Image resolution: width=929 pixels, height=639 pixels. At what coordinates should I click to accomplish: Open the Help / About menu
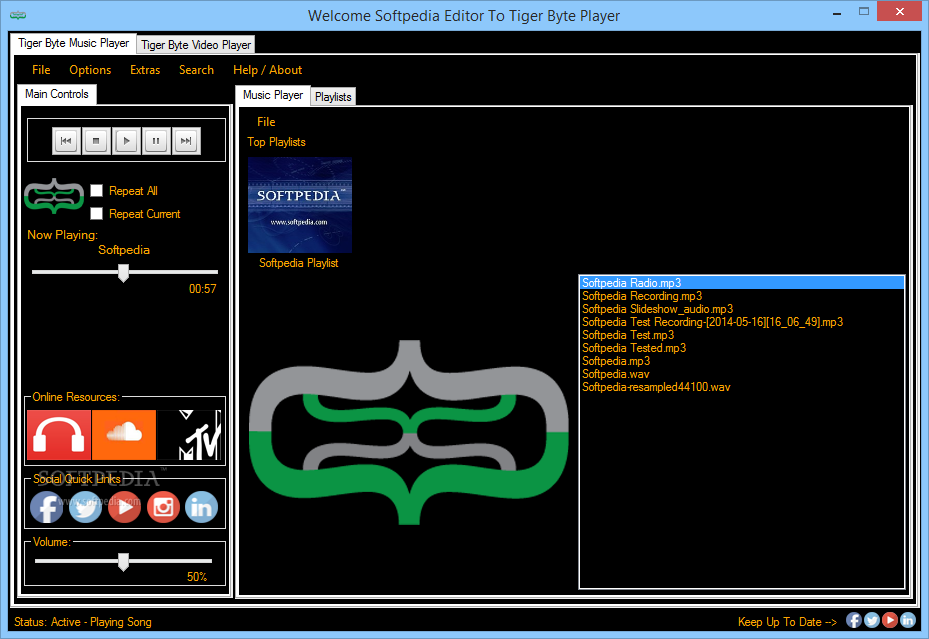tap(267, 70)
